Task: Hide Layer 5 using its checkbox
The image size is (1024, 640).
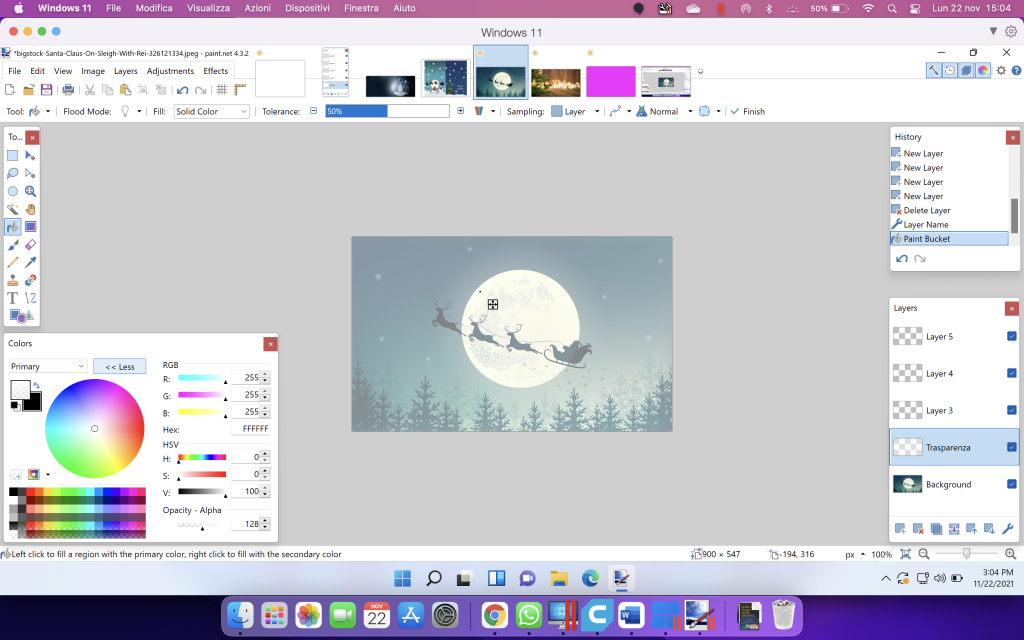Action: 1011,337
